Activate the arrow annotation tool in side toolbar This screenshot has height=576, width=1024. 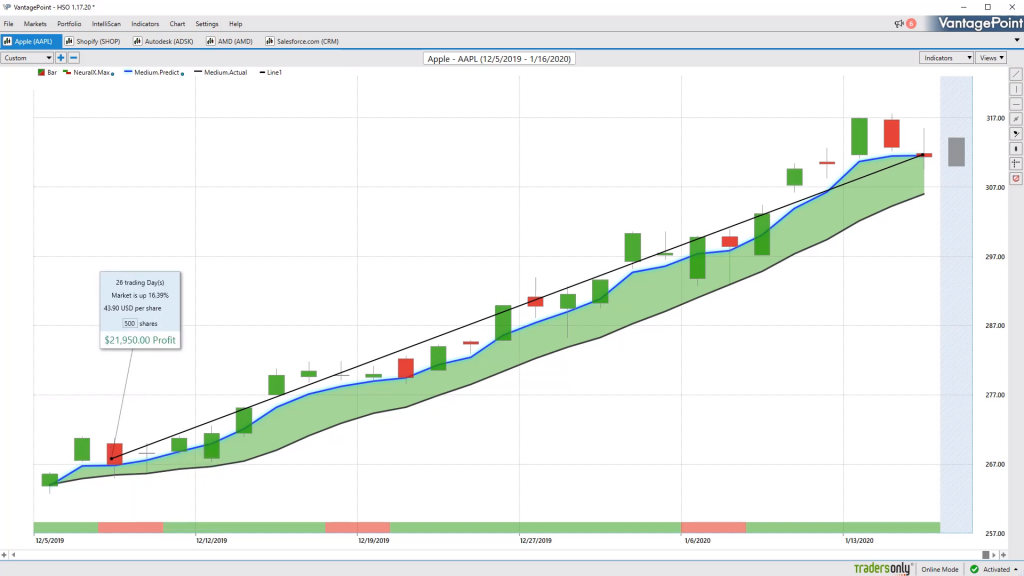1016,134
